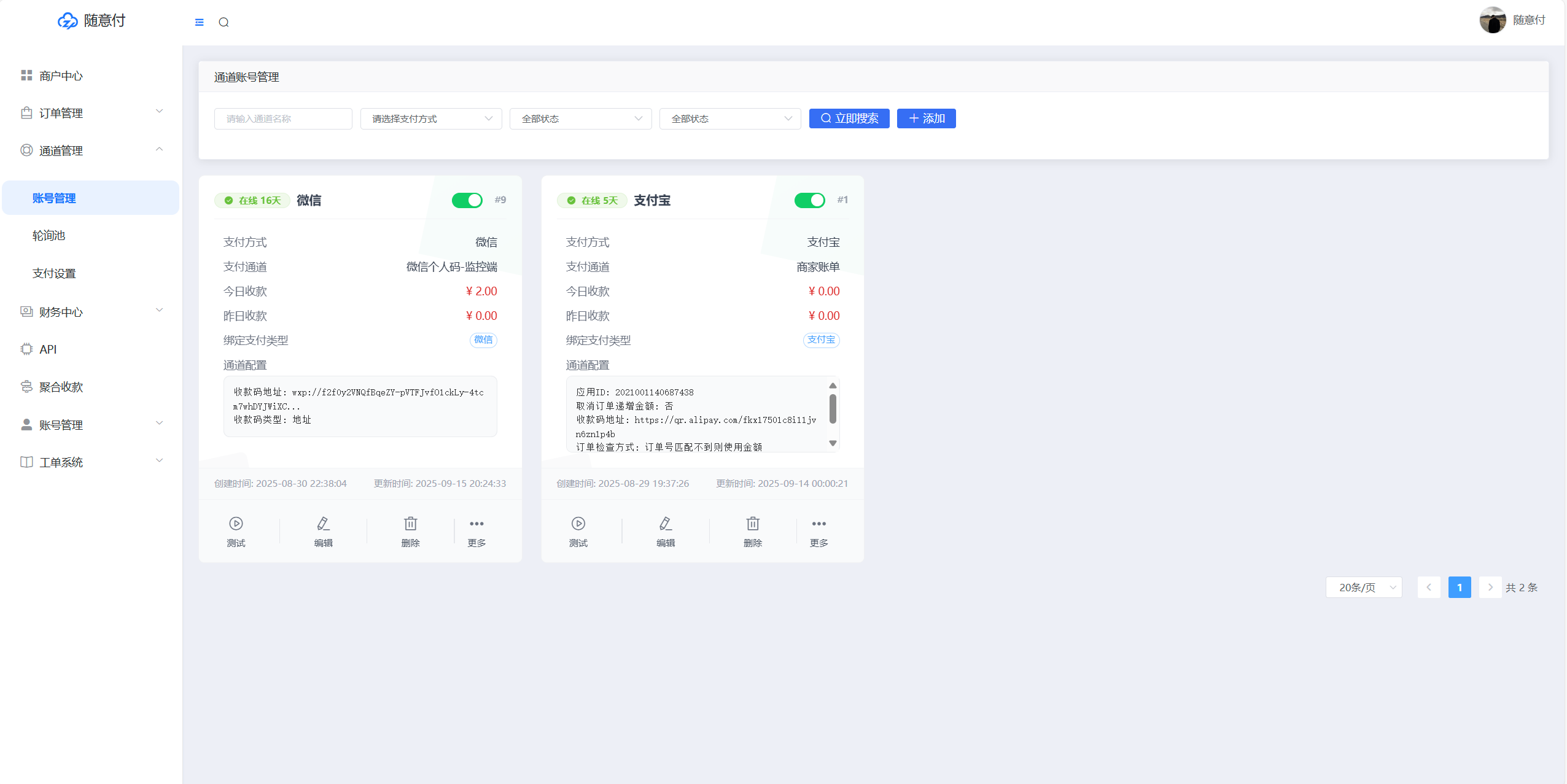Go to 支付设置 in sidebar
This screenshot has width=1567, height=784.
pyautogui.click(x=54, y=273)
